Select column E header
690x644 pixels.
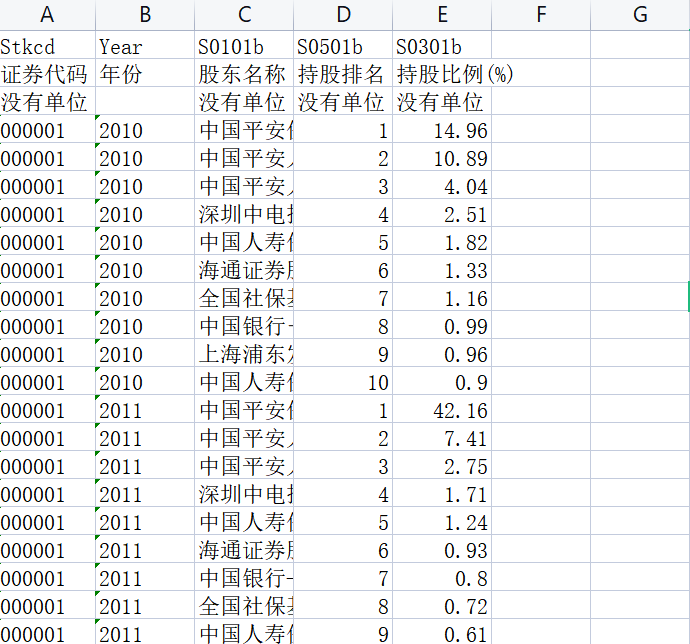[x=442, y=15]
